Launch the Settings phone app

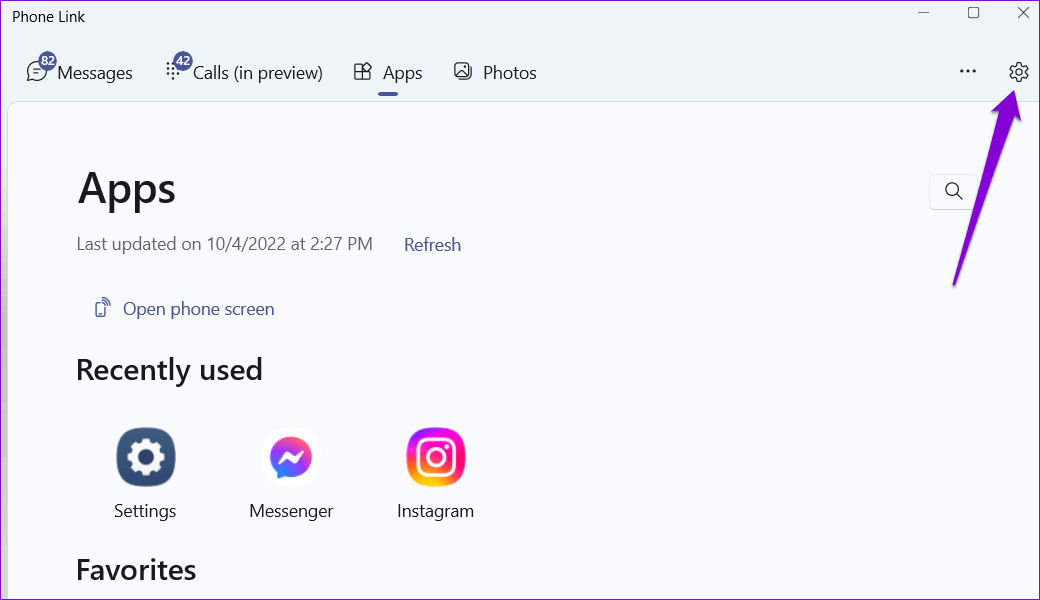[x=146, y=457]
